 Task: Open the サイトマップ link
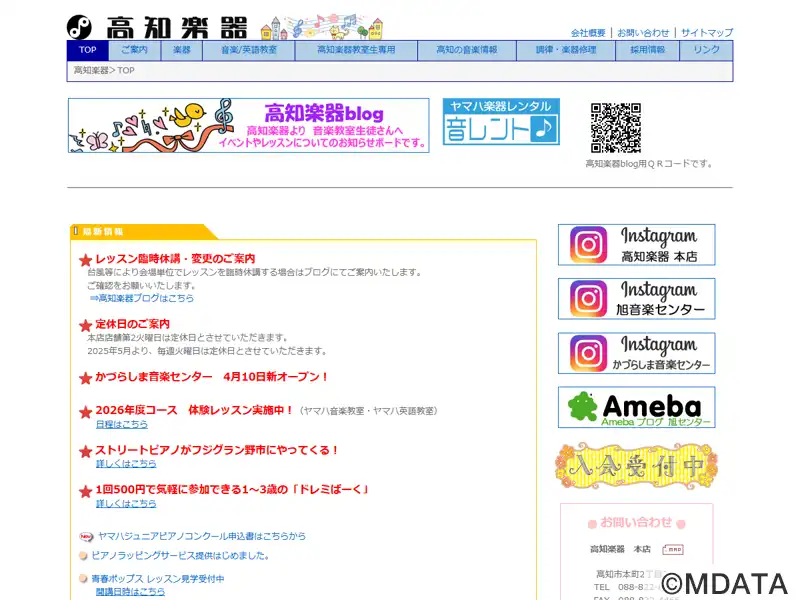coord(707,33)
